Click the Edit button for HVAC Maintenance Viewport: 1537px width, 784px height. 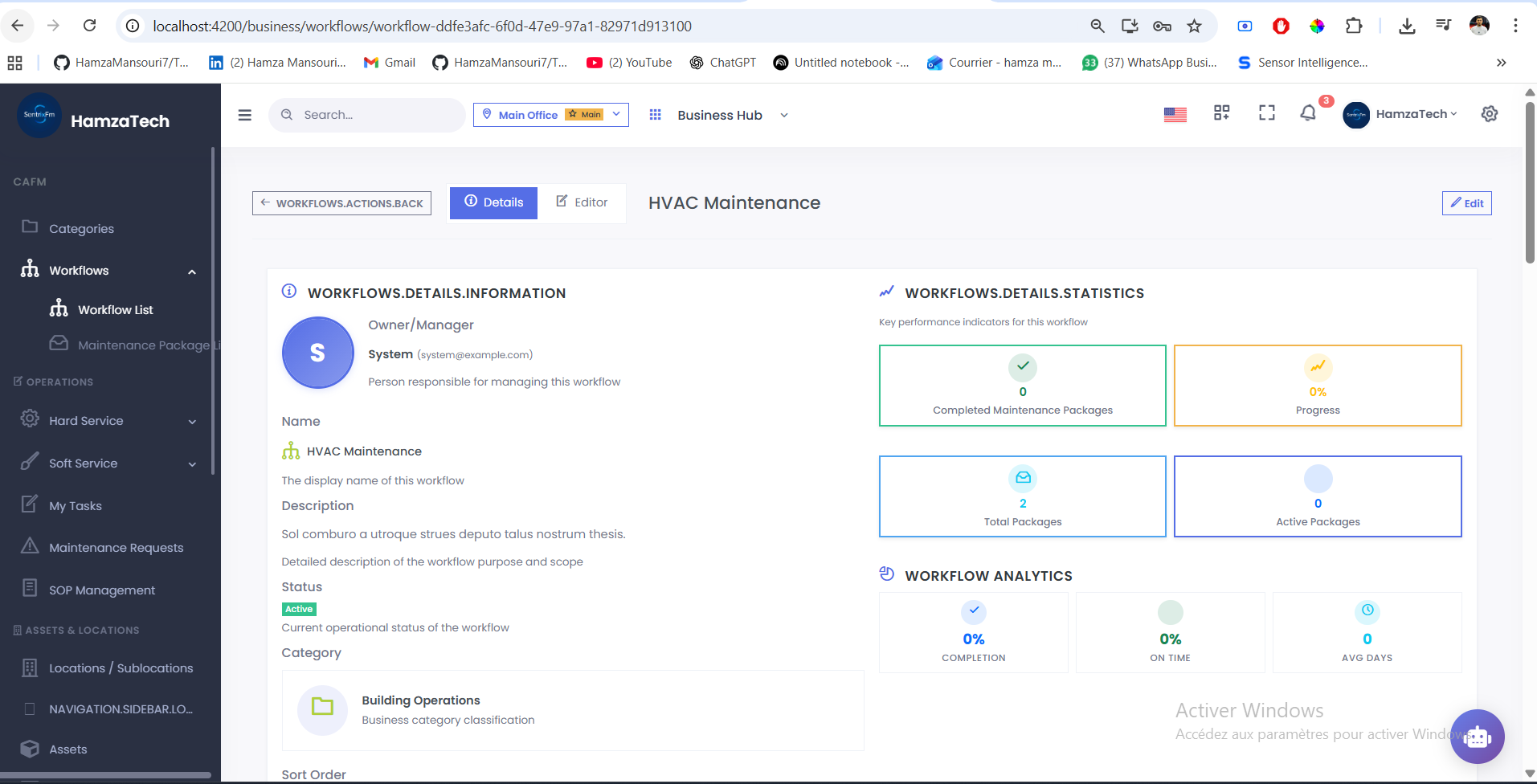coord(1466,202)
